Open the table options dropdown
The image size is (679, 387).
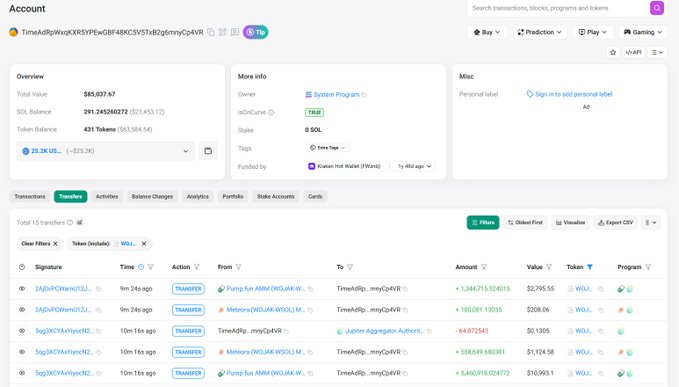point(651,223)
